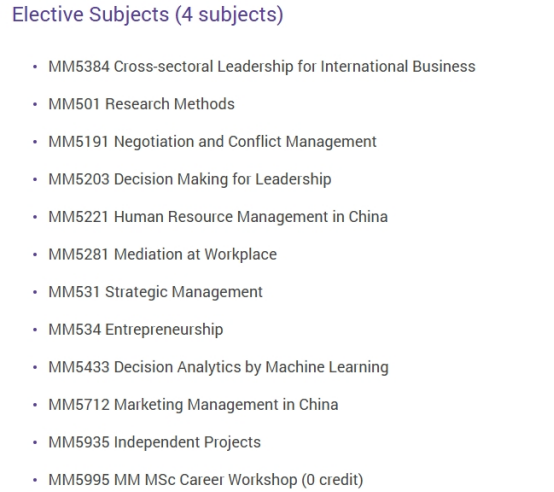Open MM5935 Independent Projects
554x492 pixels.
click(x=154, y=442)
